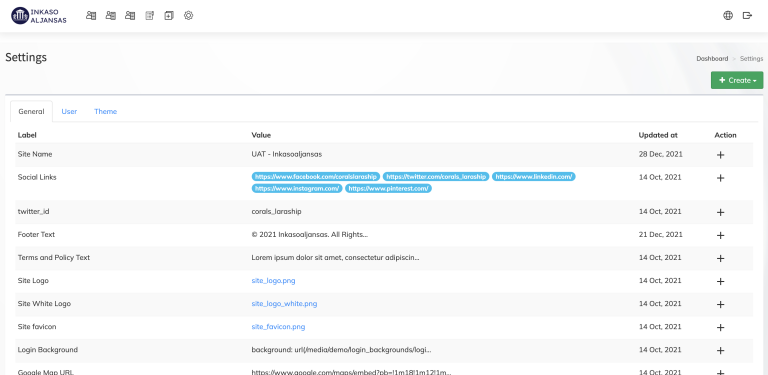
Task: Click the facebook.com/coralslaraship link tag
Action: point(316,177)
